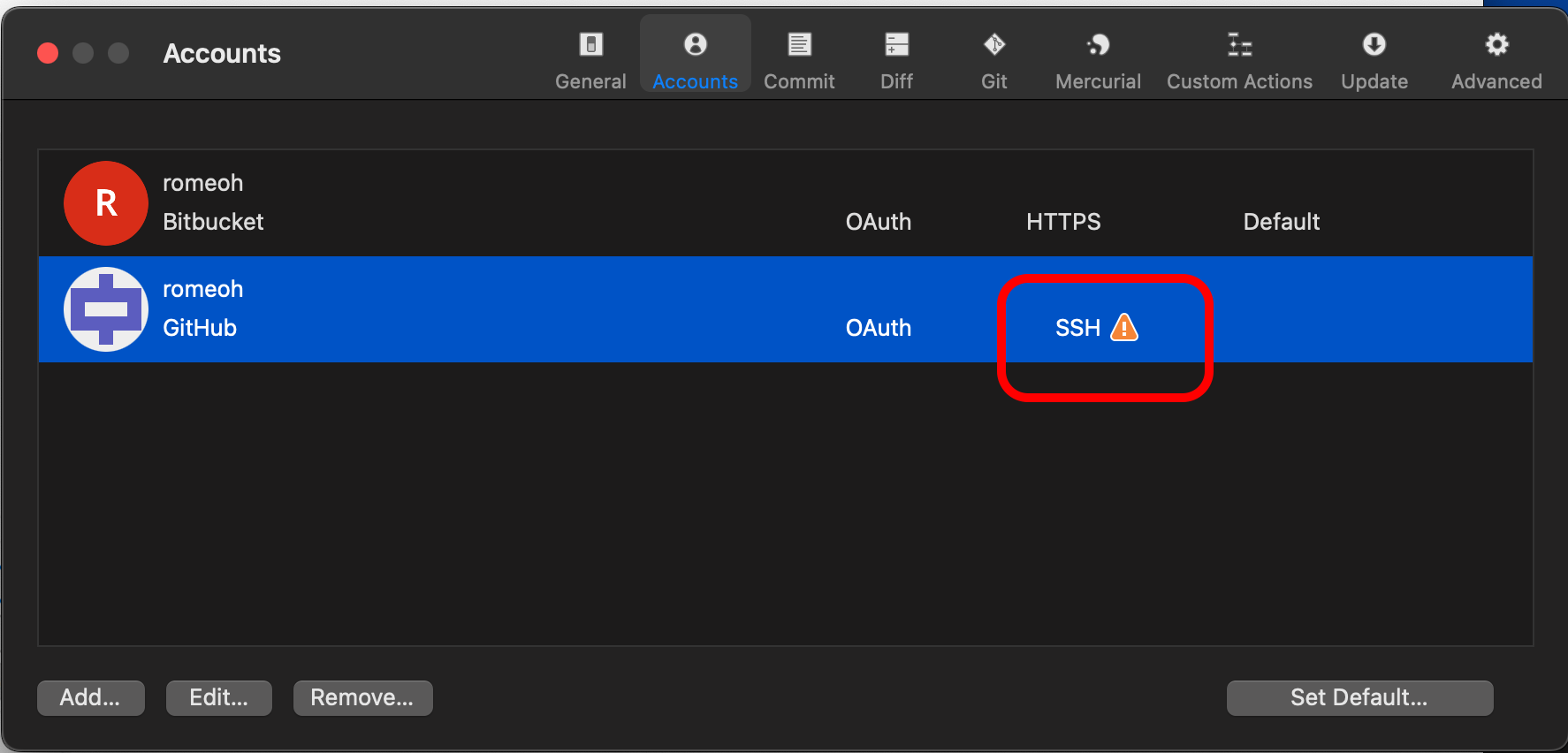This screenshot has height=753, width=1568.
Task: Open the General preferences icon
Action: (590, 44)
